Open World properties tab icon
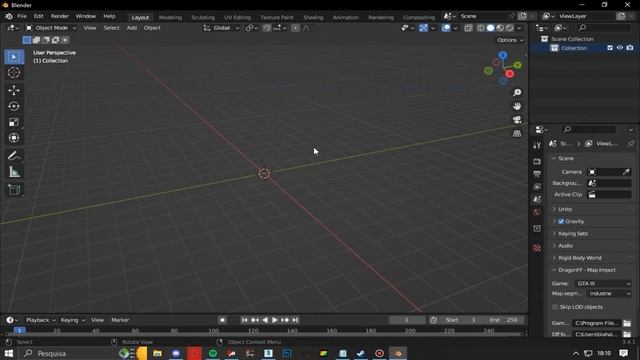This screenshot has height=360, width=640. (x=537, y=212)
